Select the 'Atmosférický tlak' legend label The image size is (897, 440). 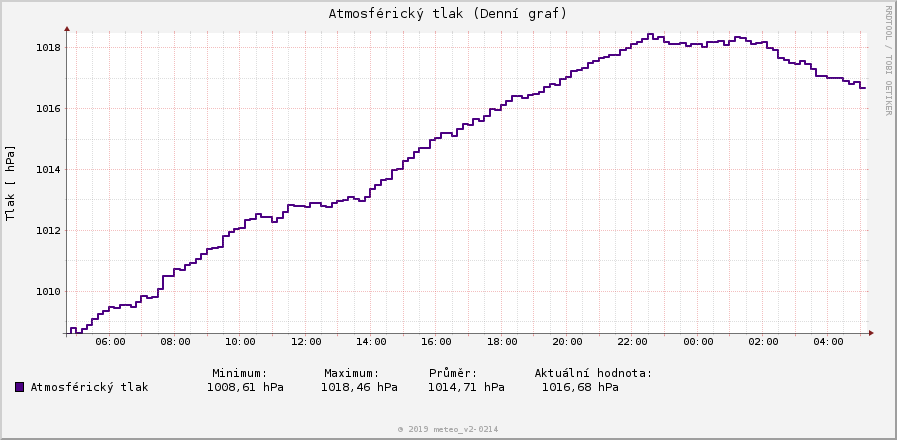tap(89, 387)
